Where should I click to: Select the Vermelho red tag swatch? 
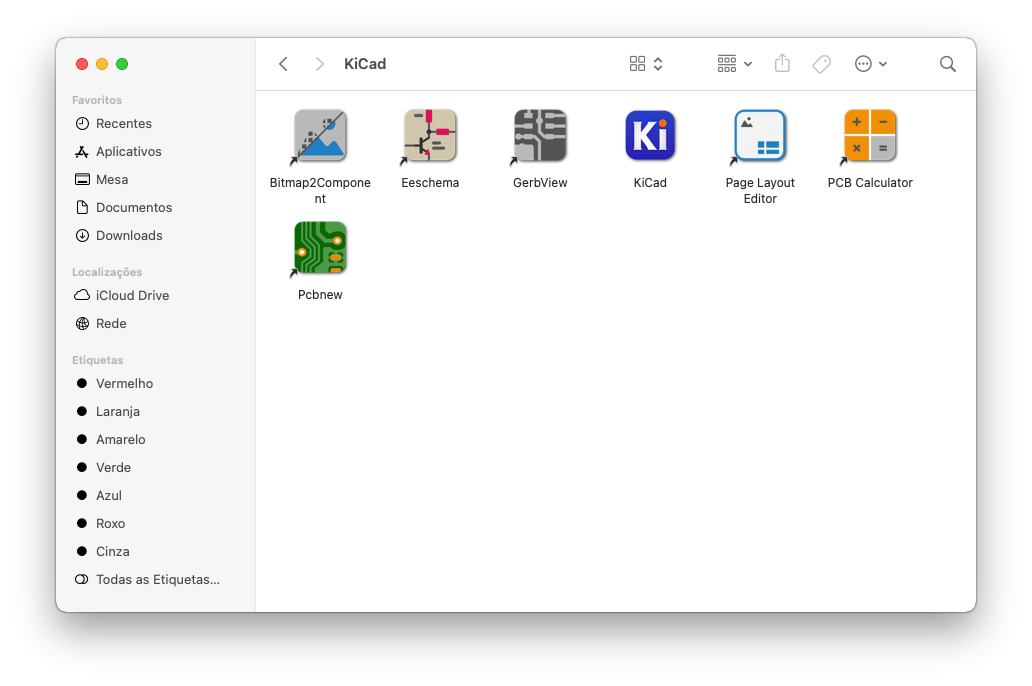tap(83, 383)
